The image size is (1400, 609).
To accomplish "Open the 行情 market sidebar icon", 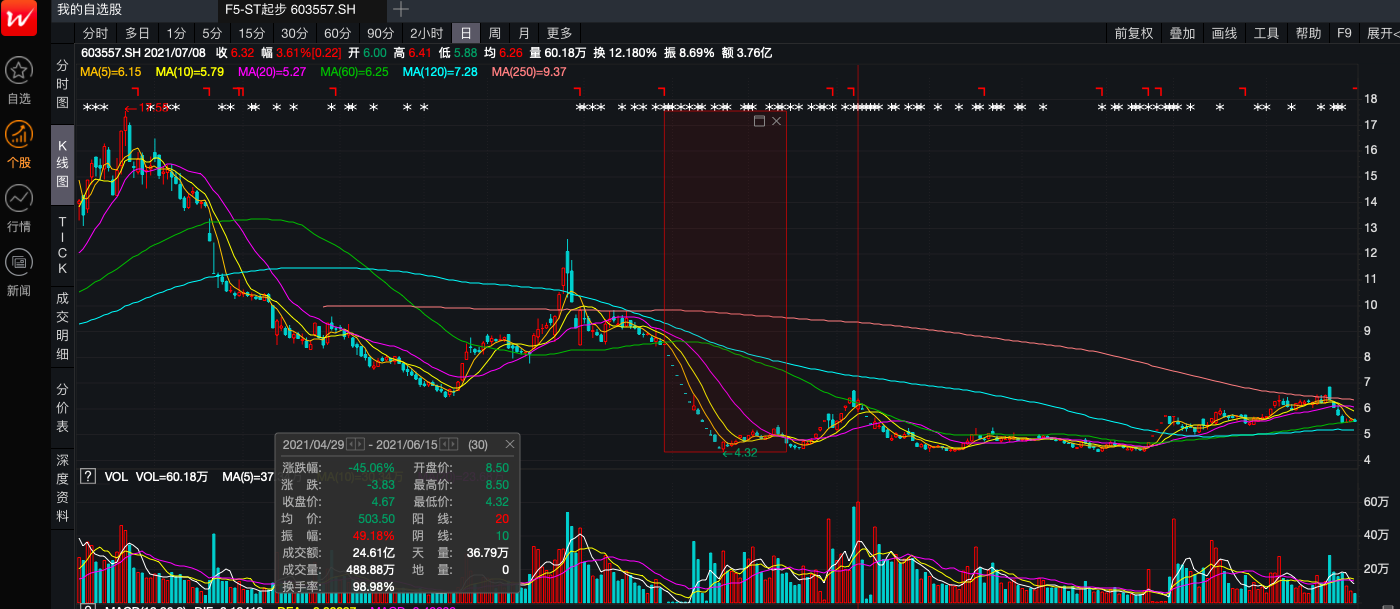I will (x=19, y=198).
